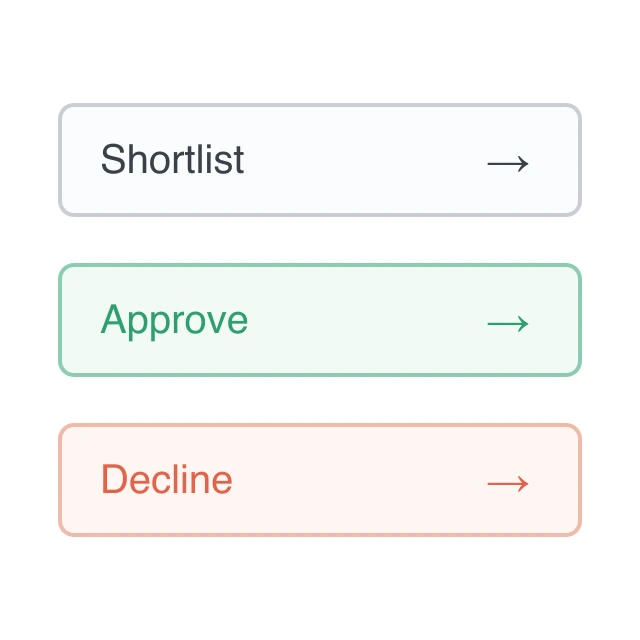The height and width of the screenshot is (640, 640).
Task: Choose the last action labeled Decline
Action: (320, 480)
